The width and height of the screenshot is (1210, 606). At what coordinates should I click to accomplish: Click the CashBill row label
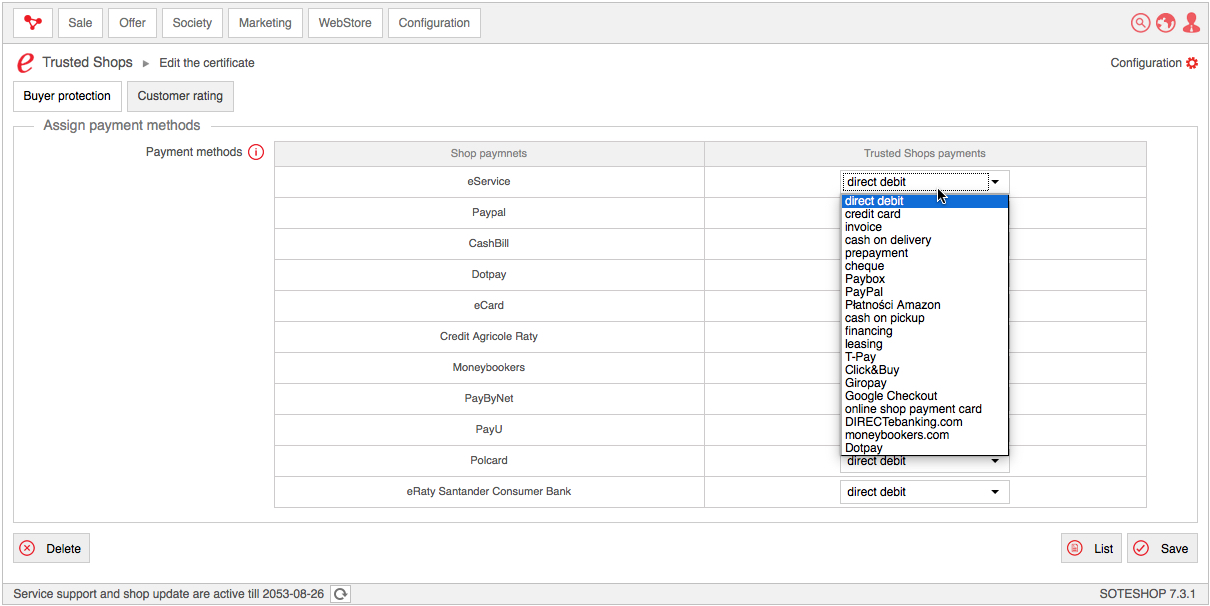coord(489,244)
